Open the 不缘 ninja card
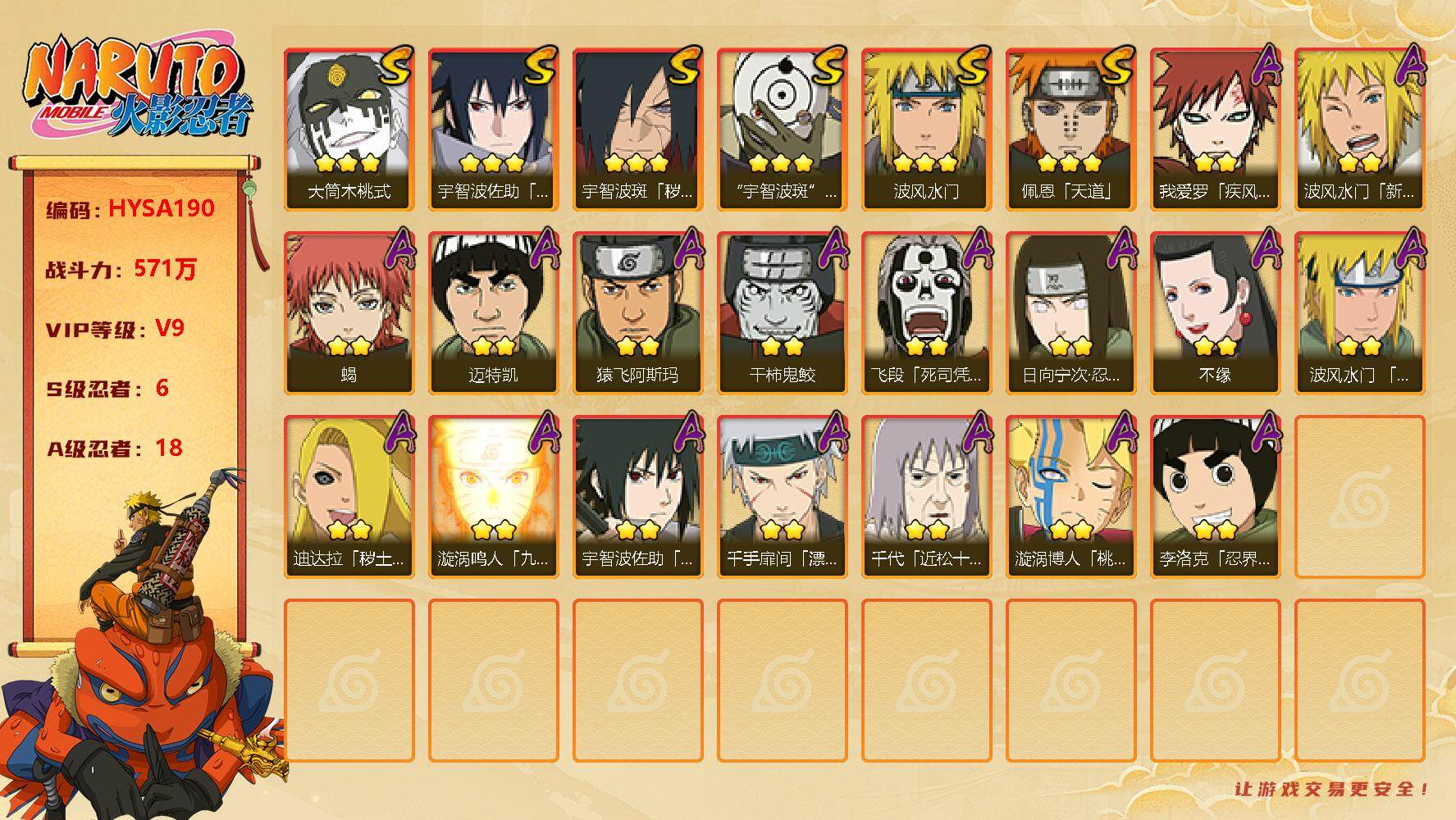 click(1215, 313)
